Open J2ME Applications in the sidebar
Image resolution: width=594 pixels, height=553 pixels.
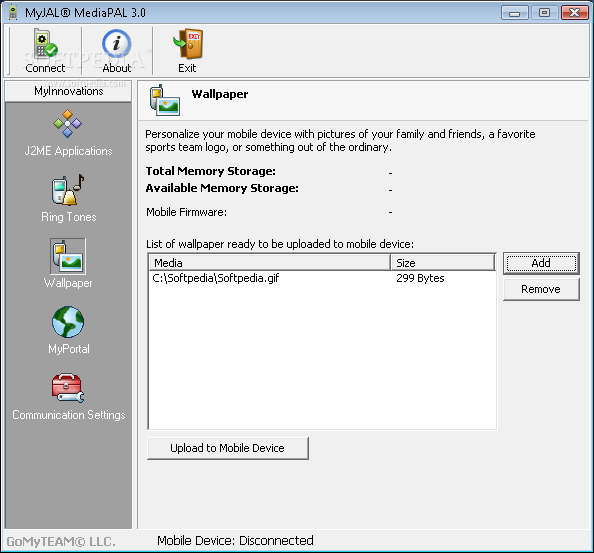[x=68, y=133]
